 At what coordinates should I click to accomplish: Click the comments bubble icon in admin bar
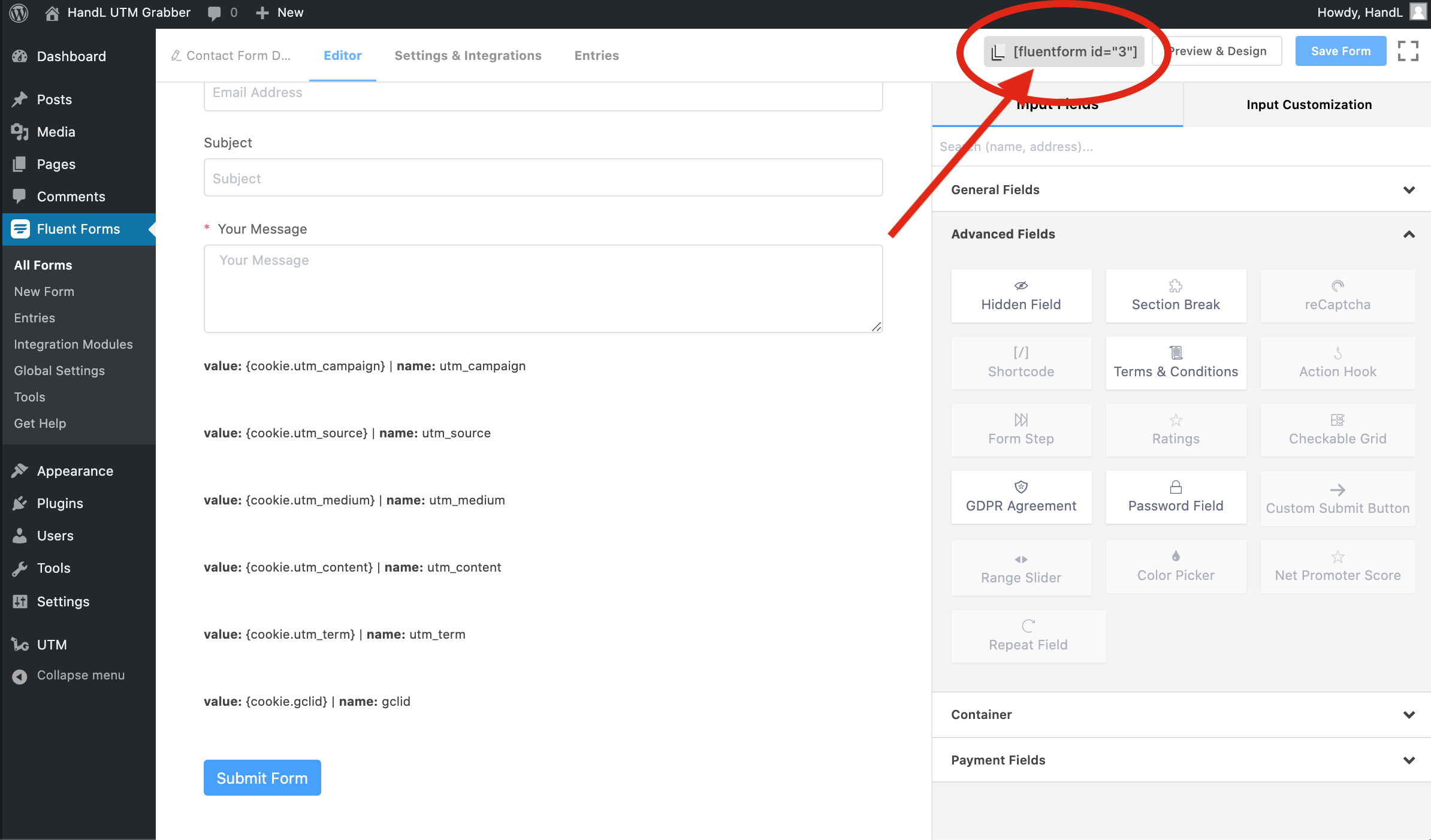pyautogui.click(x=214, y=13)
